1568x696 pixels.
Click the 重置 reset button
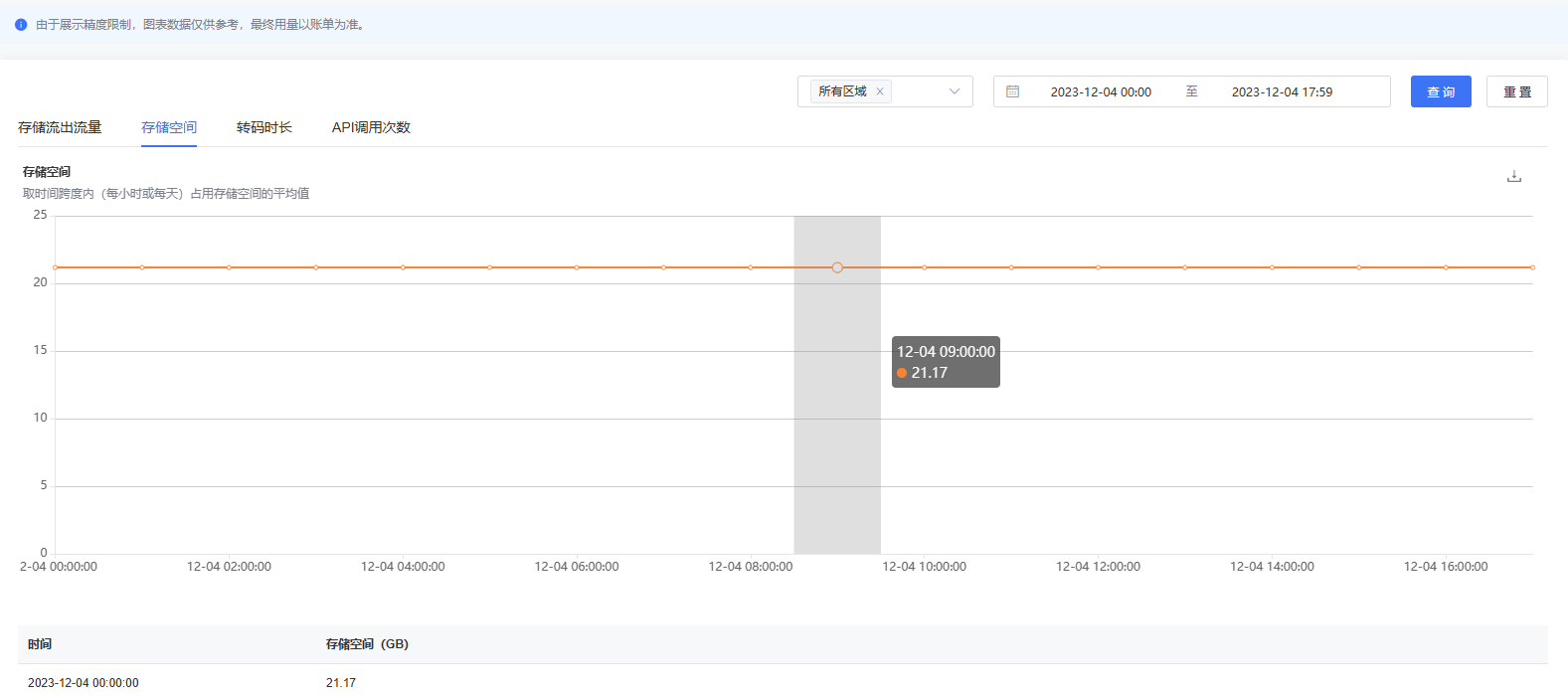point(1516,91)
